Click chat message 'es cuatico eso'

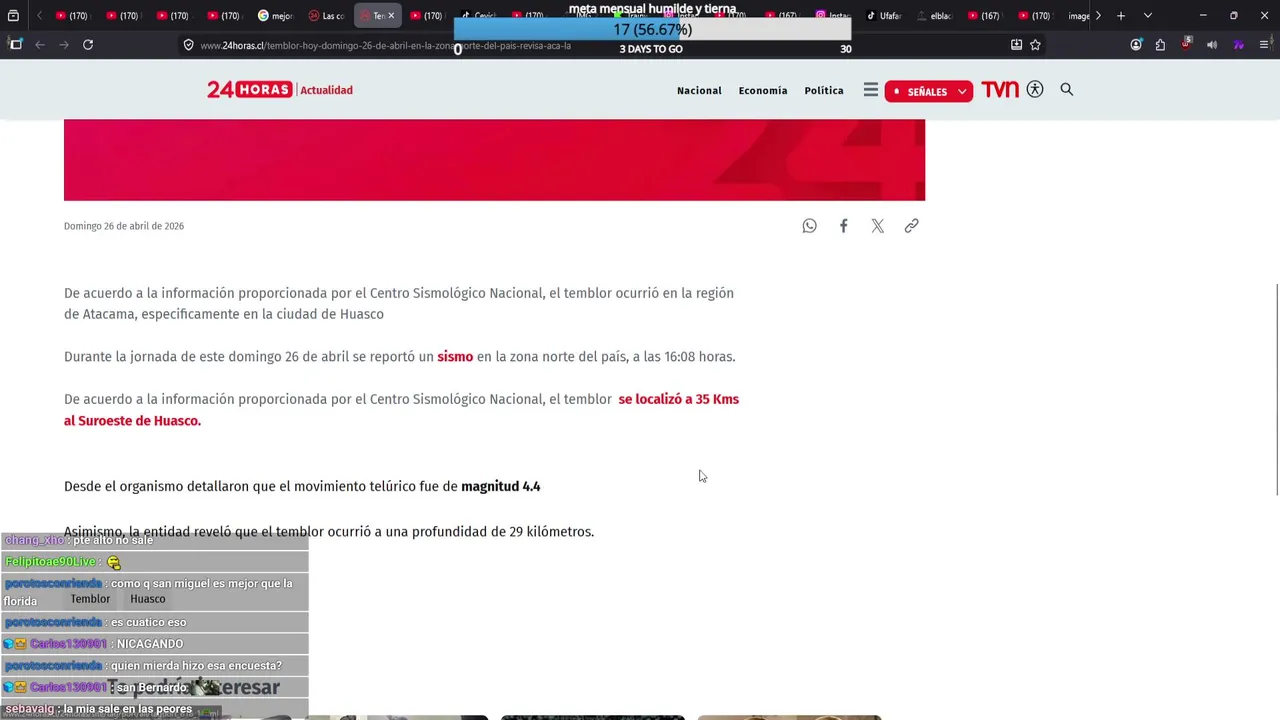click(x=148, y=622)
